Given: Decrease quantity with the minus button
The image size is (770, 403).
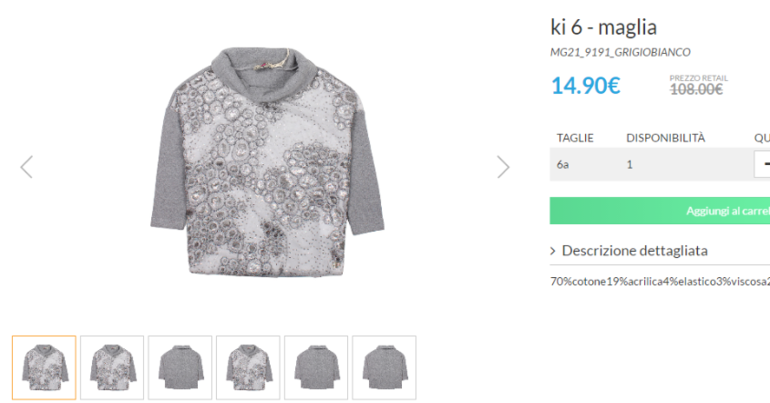Looking at the screenshot, I should (764, 163).
